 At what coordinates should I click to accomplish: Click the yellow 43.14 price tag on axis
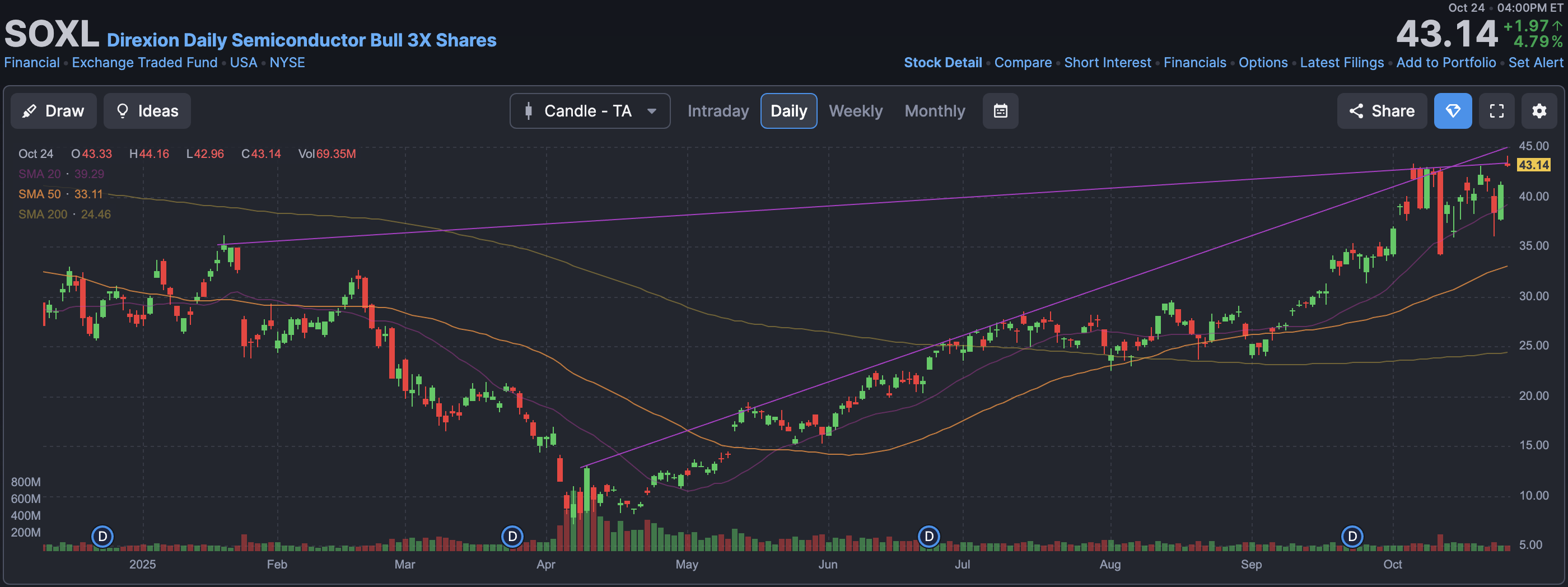coord(1533,165)
